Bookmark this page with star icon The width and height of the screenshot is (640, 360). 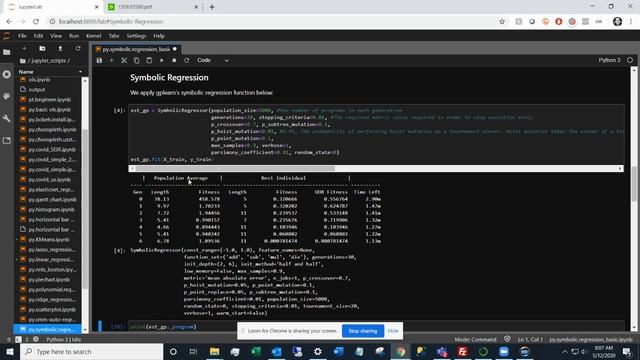pyautogui.click(x=502, y=22)
